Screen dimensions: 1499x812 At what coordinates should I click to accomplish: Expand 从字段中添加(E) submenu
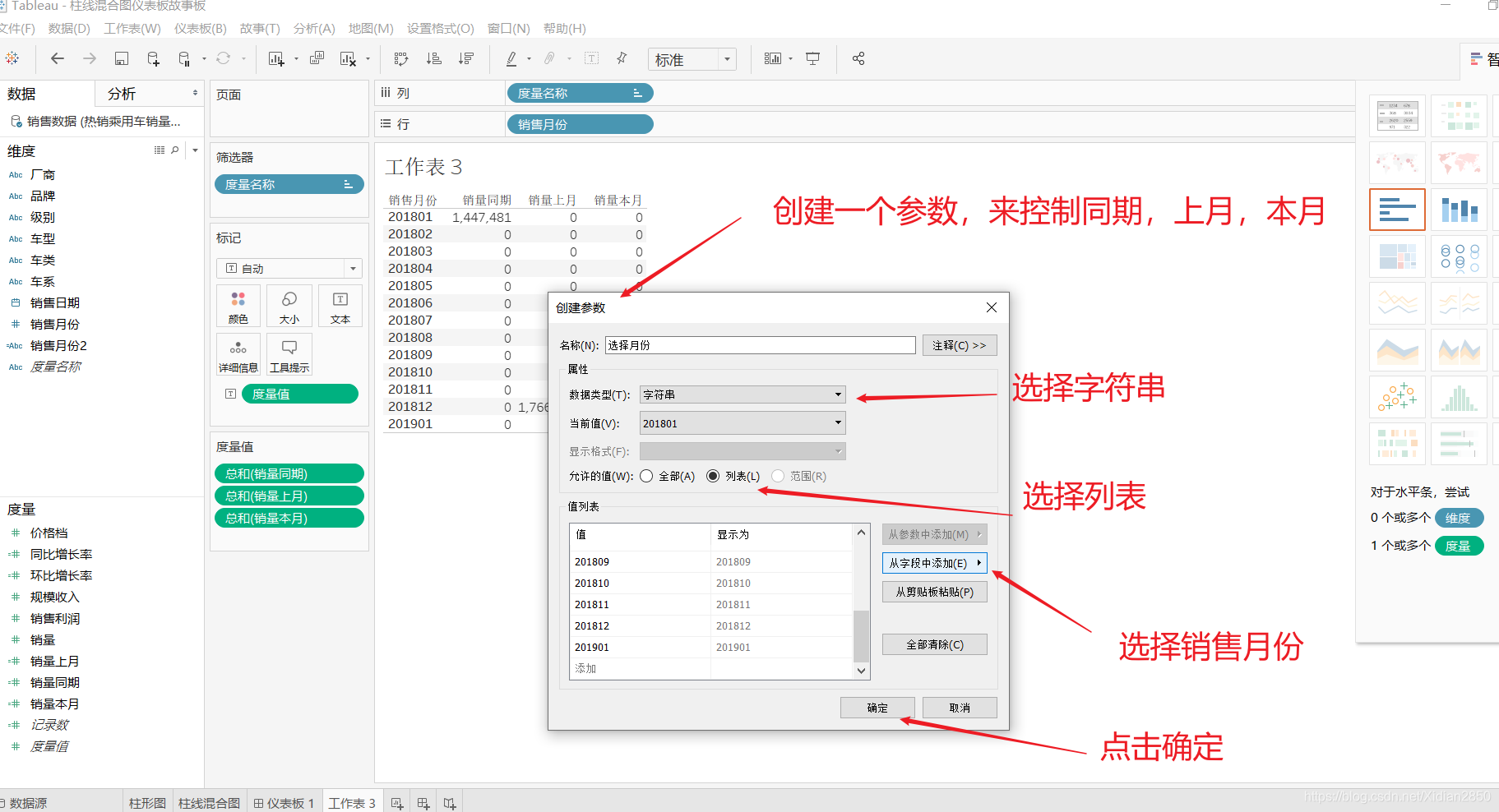click(935, 563)
